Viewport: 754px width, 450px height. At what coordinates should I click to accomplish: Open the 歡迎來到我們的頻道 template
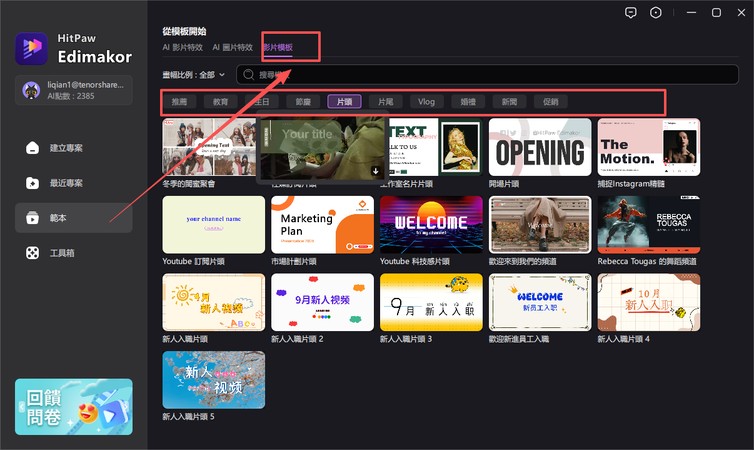click(540, 225)
